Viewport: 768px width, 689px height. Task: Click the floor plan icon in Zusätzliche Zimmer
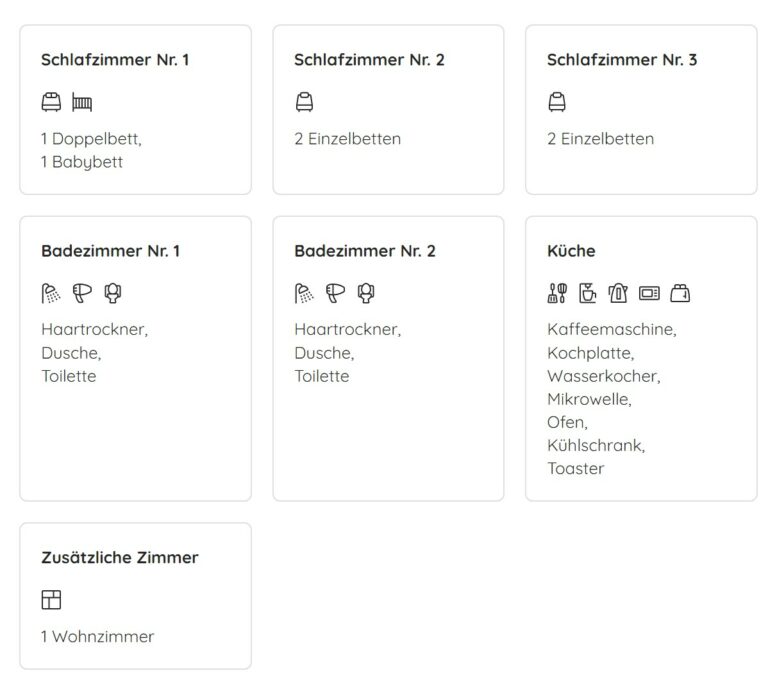(x=51, y=599)
